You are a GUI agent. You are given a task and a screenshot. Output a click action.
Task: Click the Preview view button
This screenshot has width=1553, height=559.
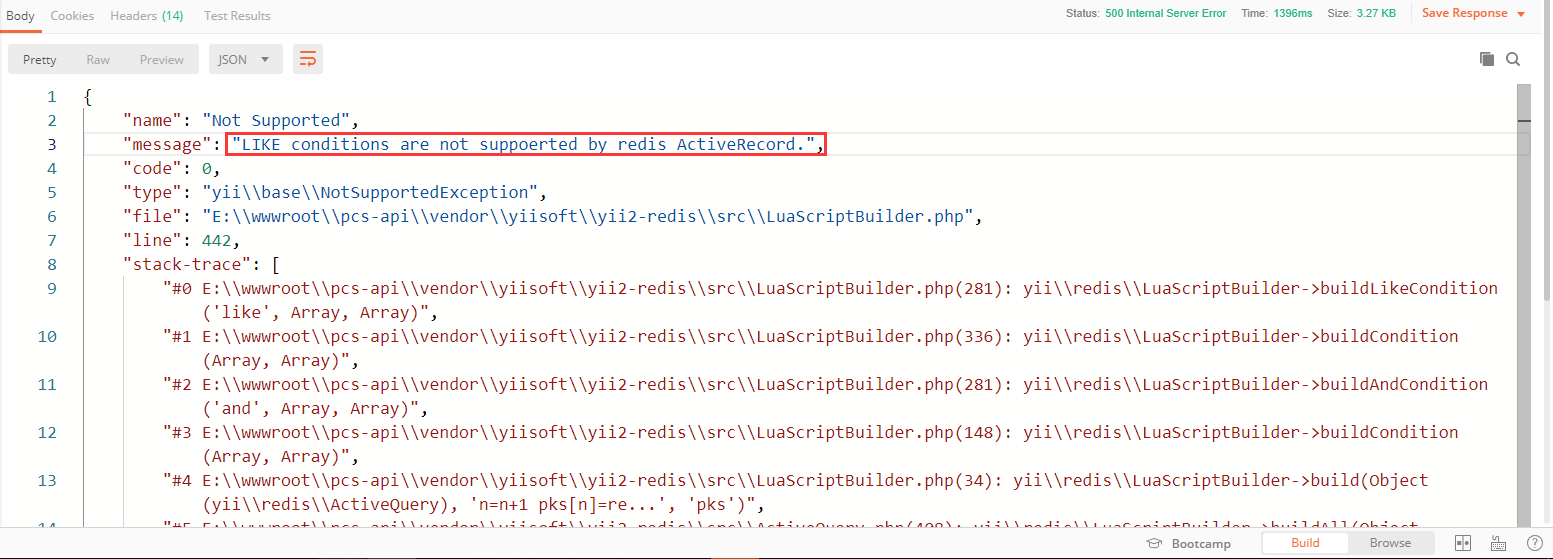162,59
